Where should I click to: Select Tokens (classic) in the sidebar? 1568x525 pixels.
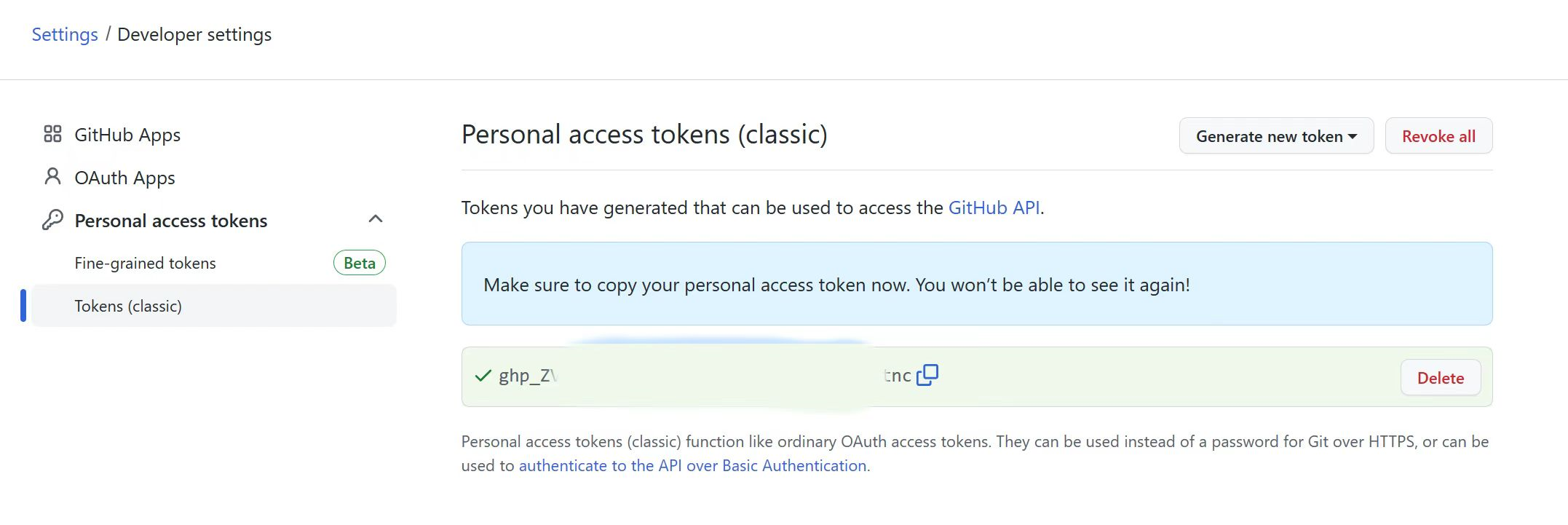128,306
